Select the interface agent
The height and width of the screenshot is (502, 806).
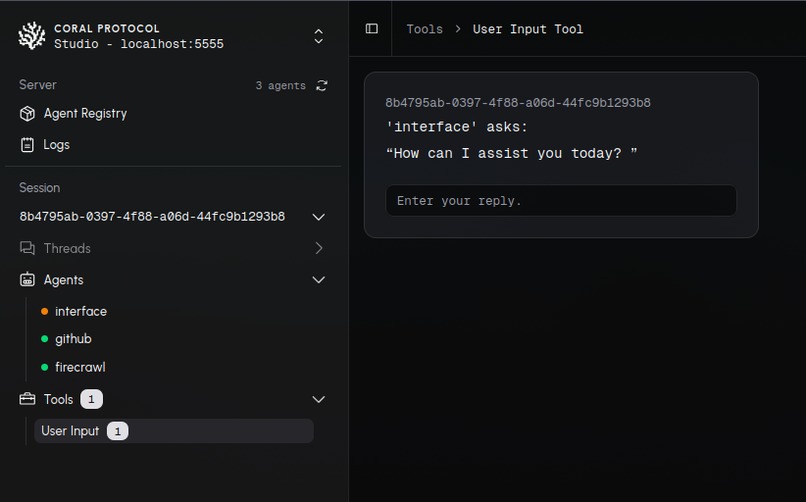tap(81, 311)
